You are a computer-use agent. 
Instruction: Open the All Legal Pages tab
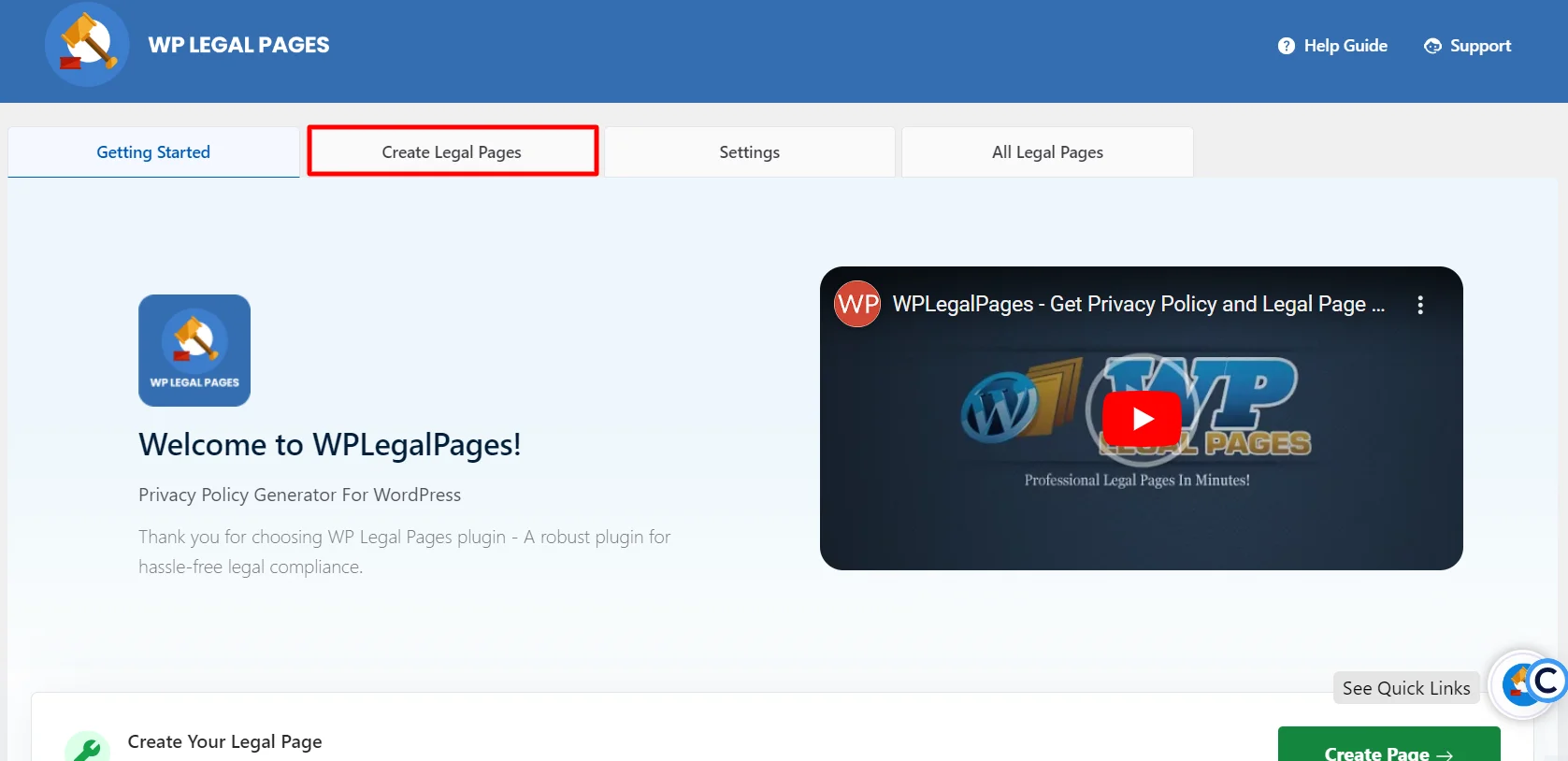[1047, 152]
